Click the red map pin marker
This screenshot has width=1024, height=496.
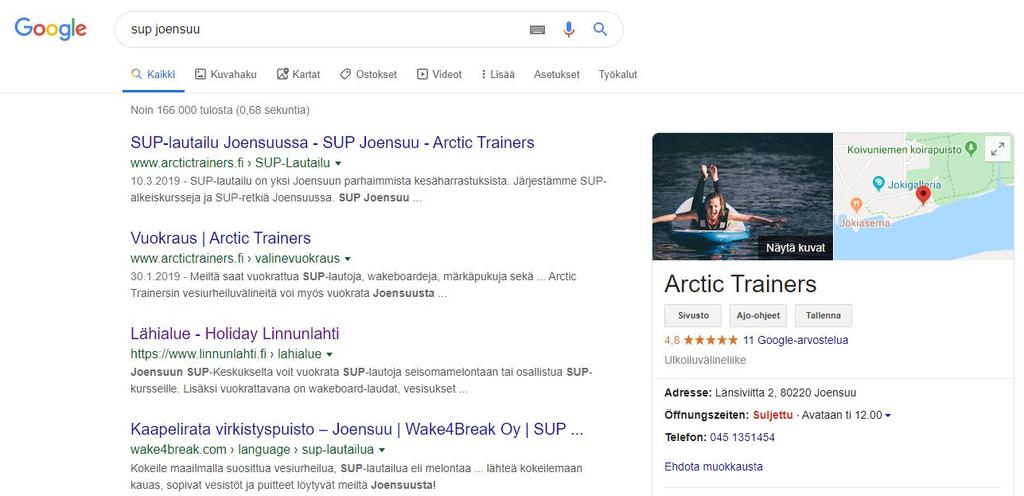pos(923,195)
